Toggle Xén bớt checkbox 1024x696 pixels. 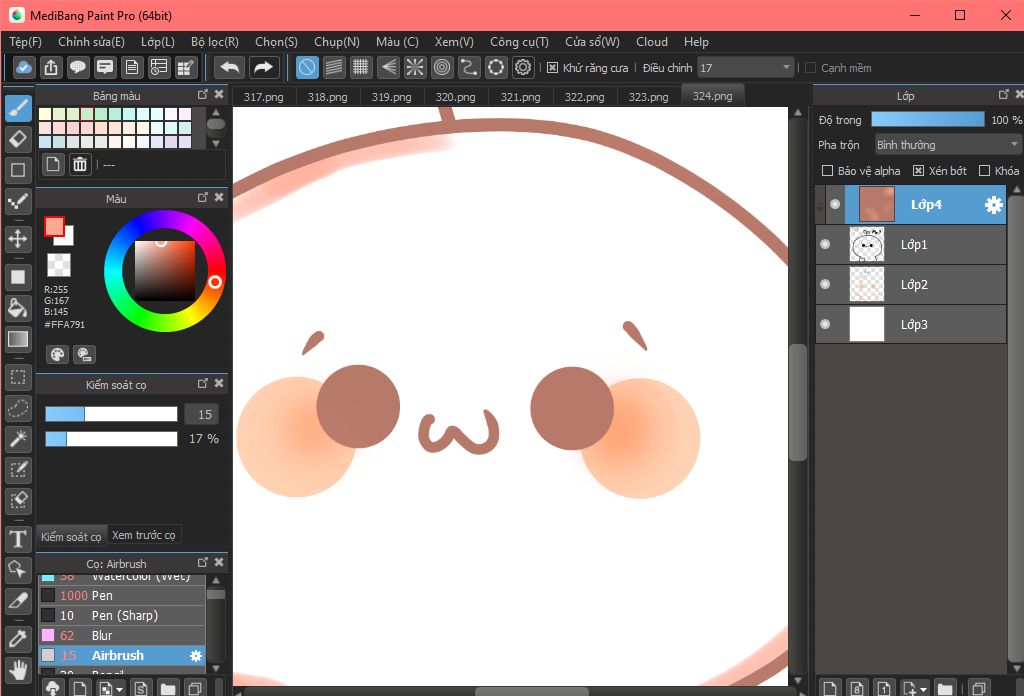point(918,170)
